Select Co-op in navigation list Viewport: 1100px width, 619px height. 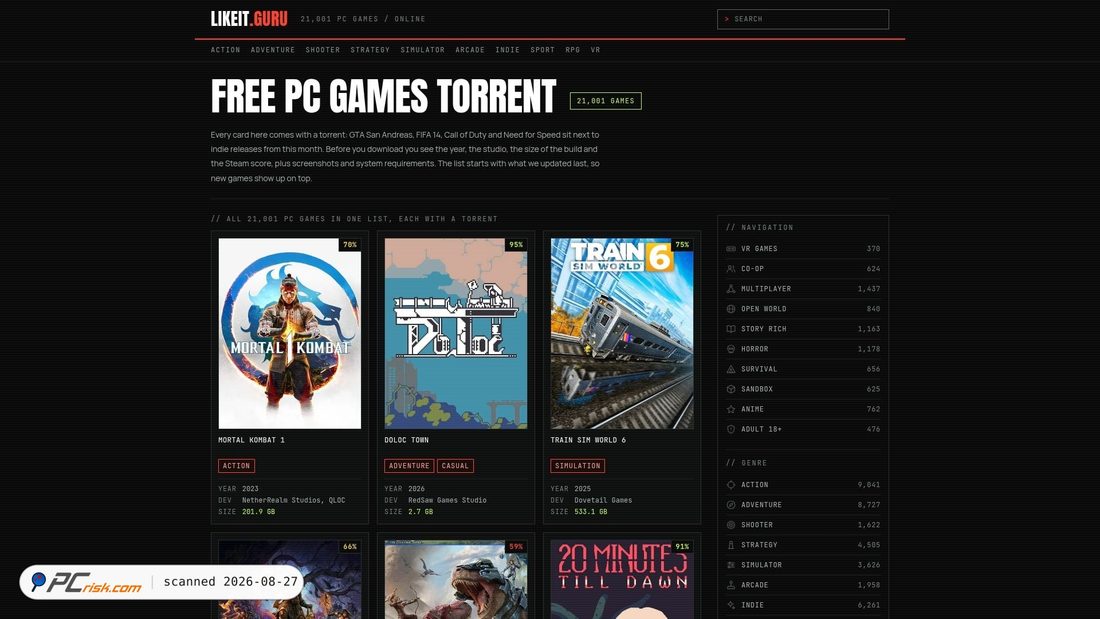pyautogui.click(x=803, y=269)
